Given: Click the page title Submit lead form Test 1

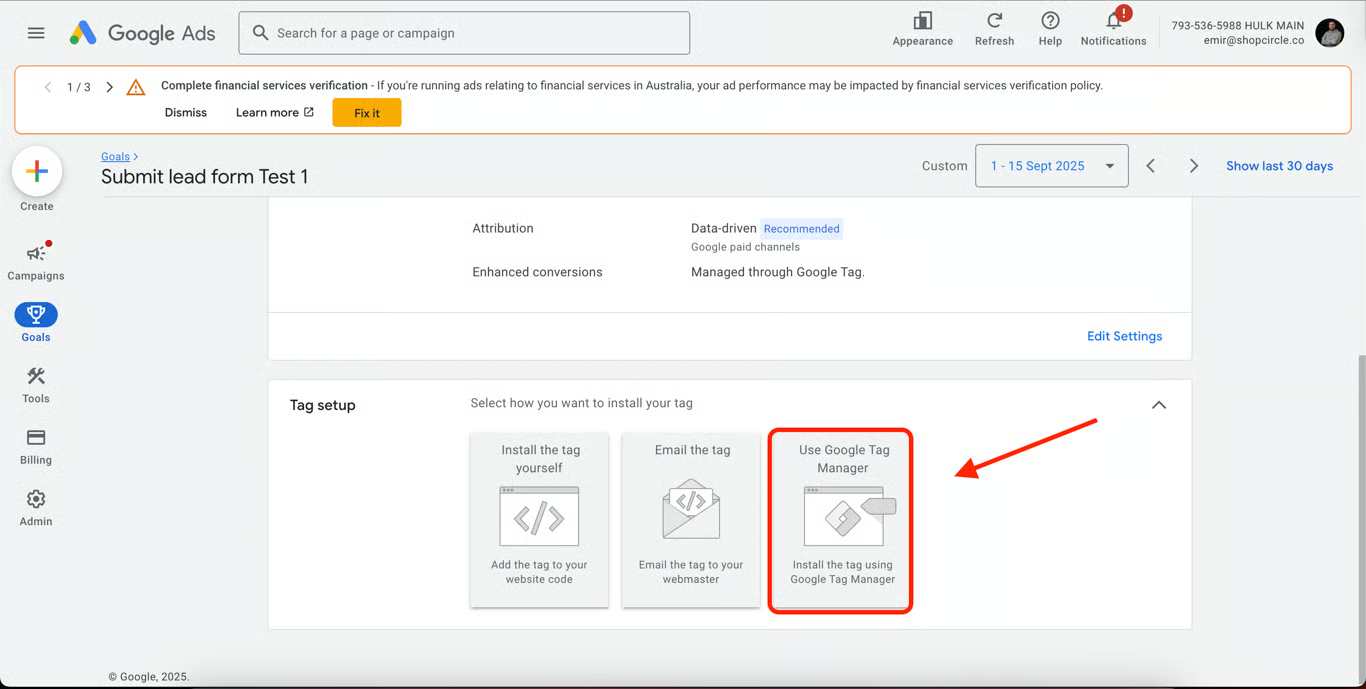Looking at the screenshot, I should pyautogui.click(x=205, y=177).
